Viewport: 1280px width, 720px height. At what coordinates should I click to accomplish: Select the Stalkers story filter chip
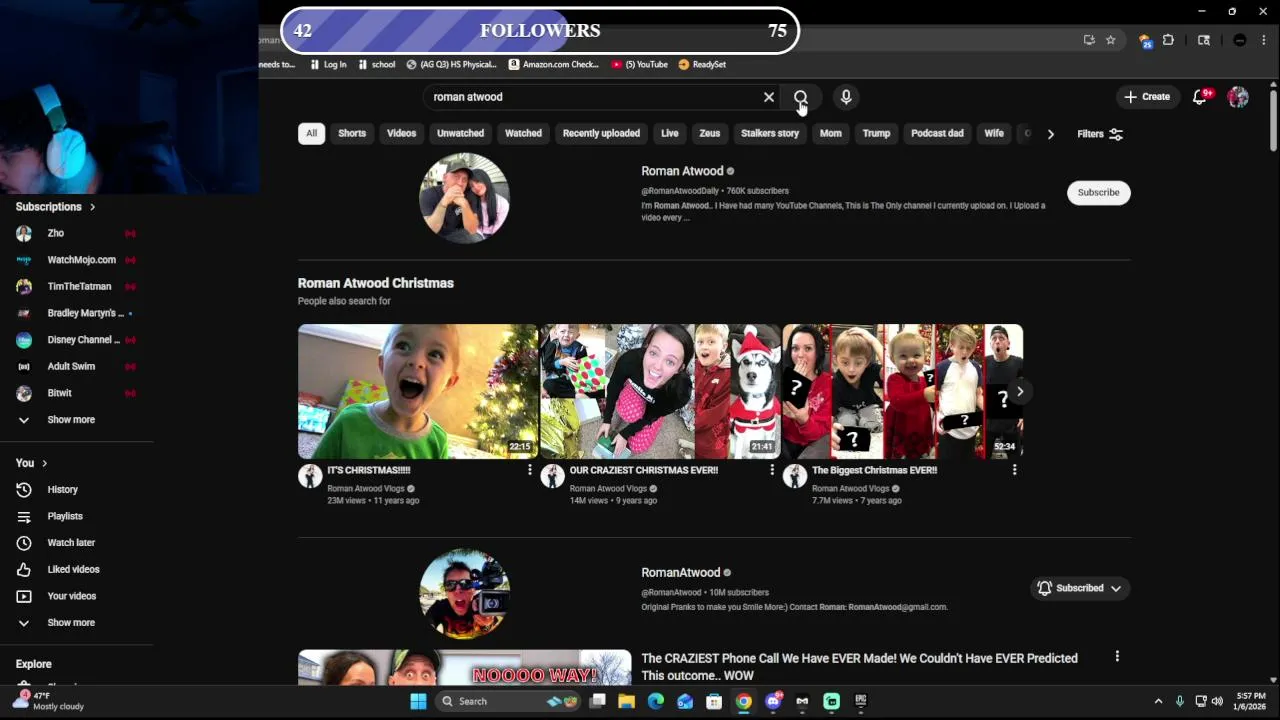[770, 133]
